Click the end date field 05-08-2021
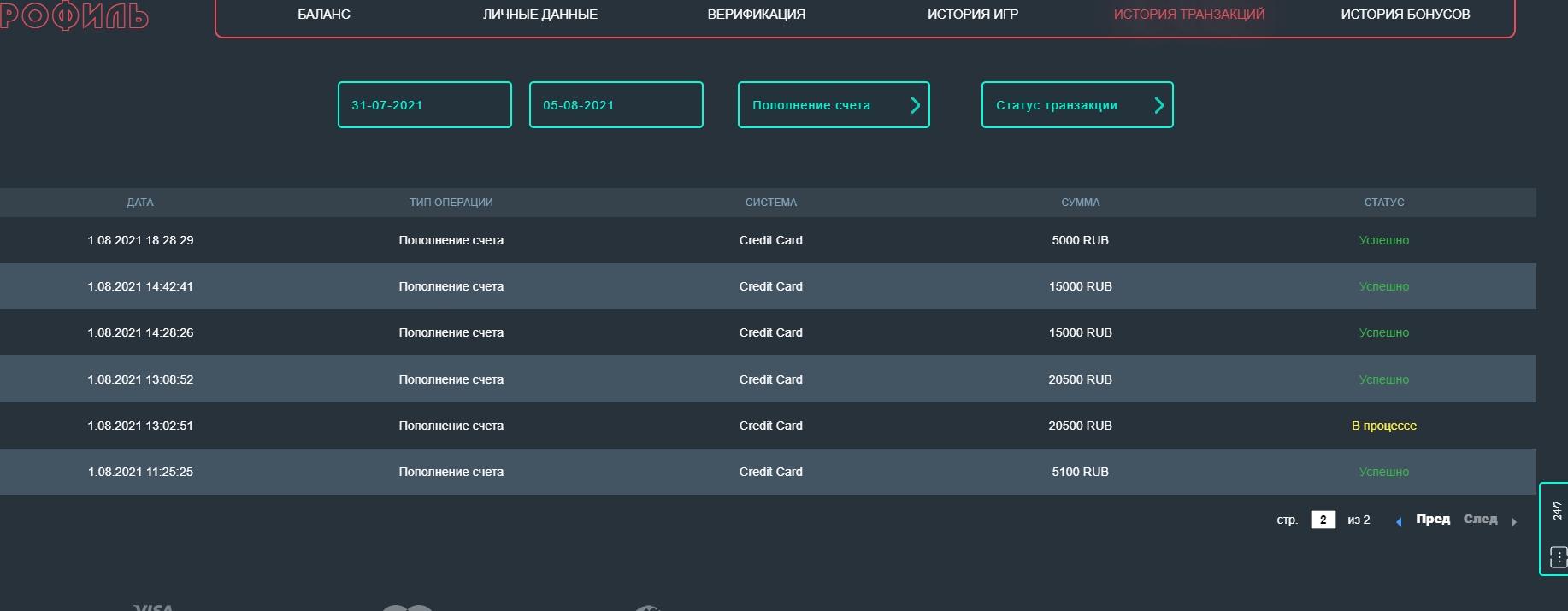The height and width of the screenshot is (611, 1568). coord(616,105)
